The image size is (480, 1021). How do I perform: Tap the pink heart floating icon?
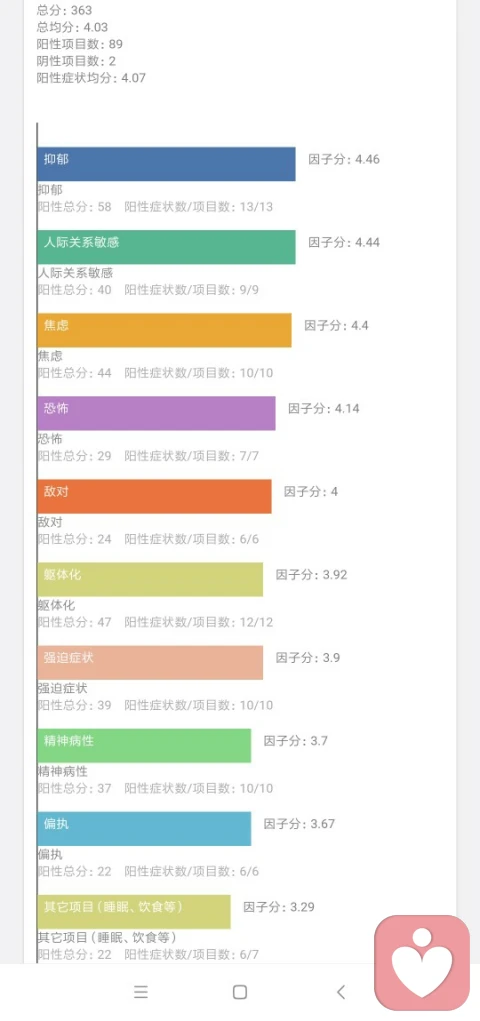(422, 963)
